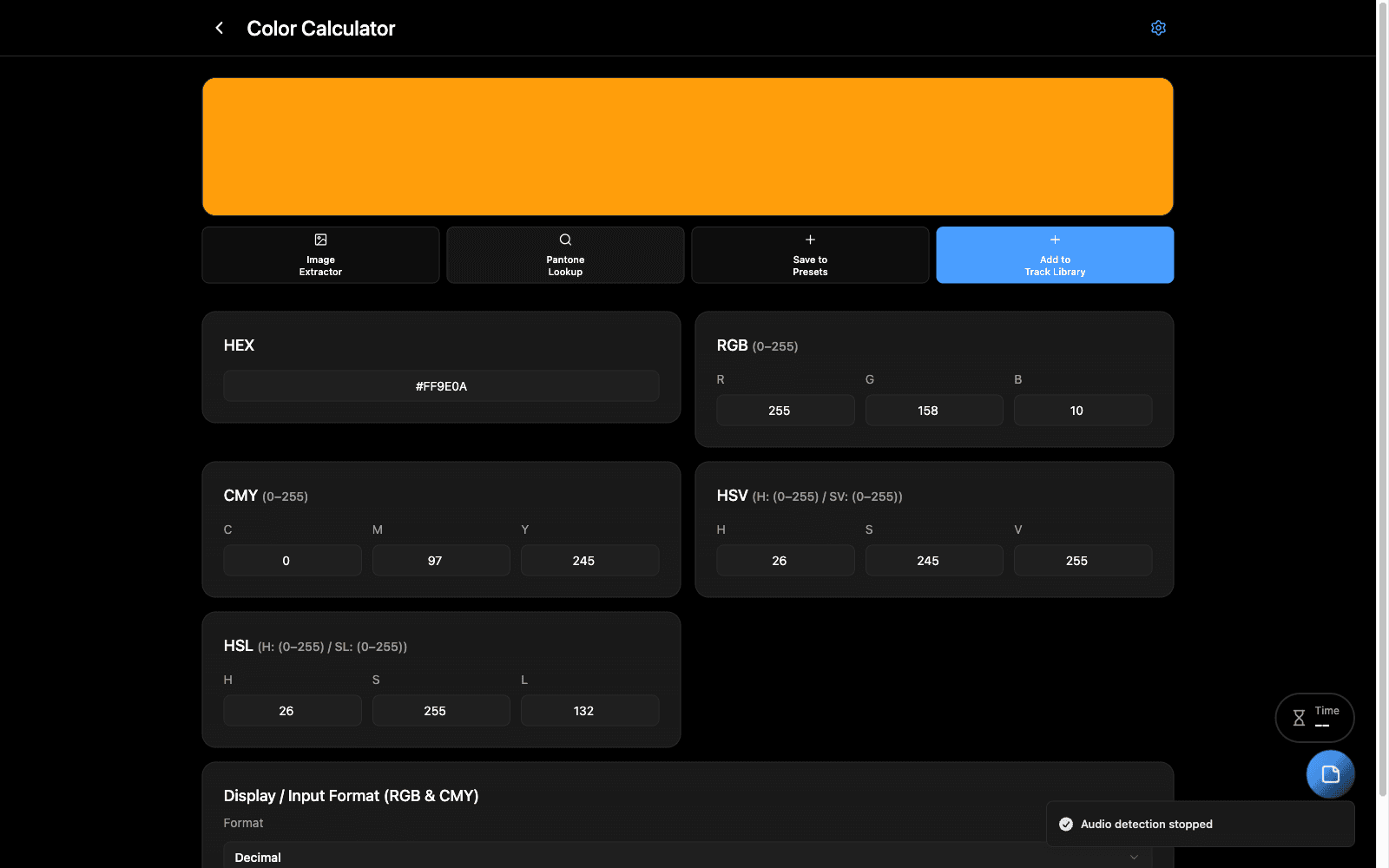Open the Time hourglass widget
Viewport: 1389px width, 868px height.
pyautogui.click(x=1314, y=718)
